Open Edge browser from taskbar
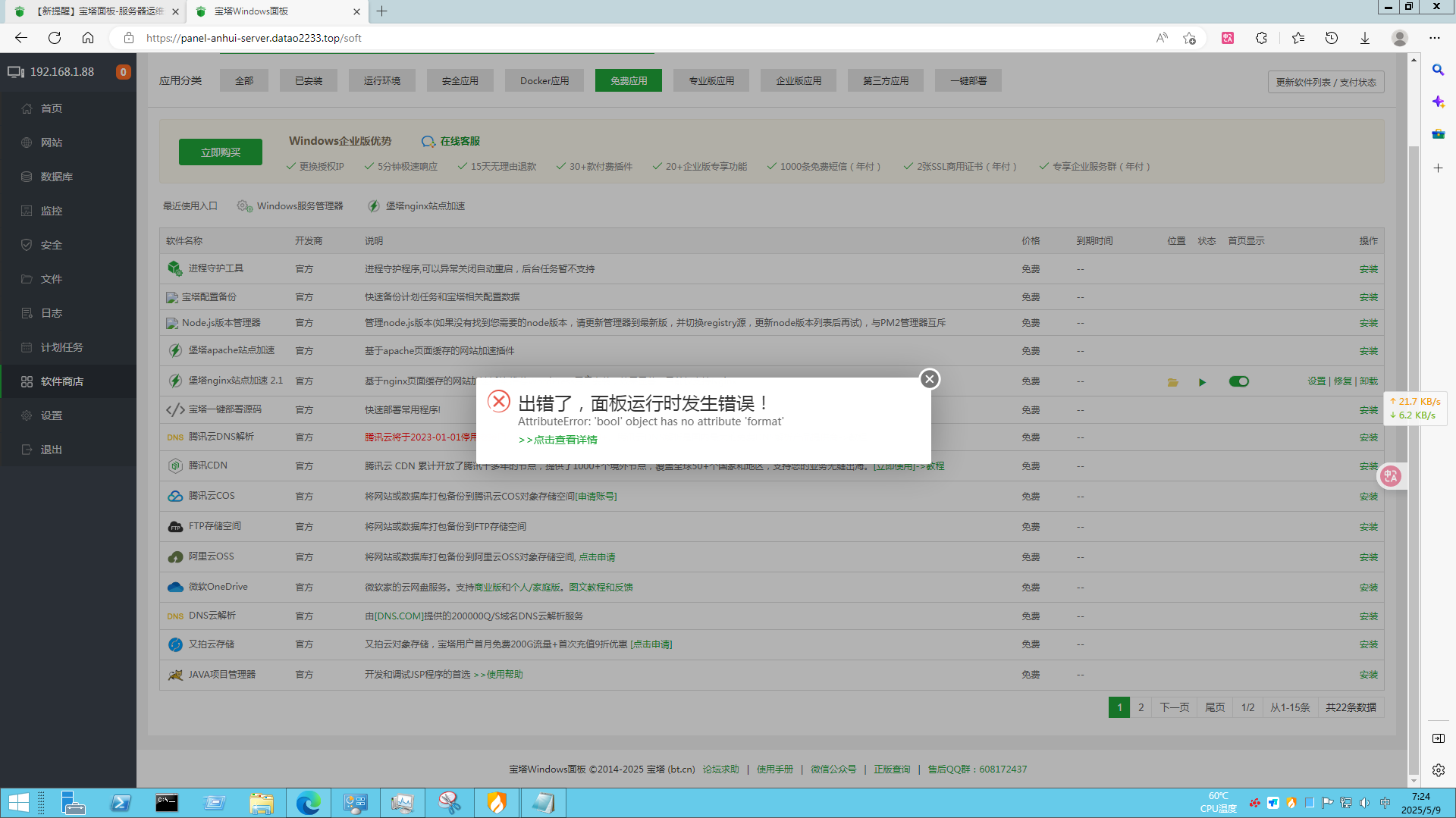 click(308, 803)
